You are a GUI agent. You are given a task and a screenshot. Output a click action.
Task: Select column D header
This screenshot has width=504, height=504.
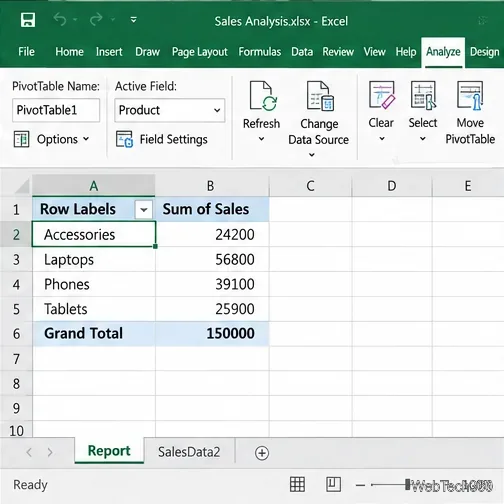pyautogui.click(x=392, y=186)
